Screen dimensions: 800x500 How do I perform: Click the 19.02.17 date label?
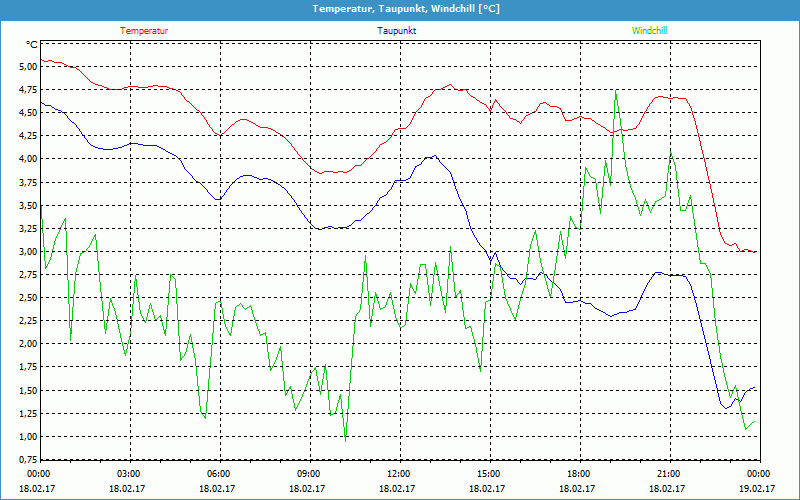pos(758,489)
